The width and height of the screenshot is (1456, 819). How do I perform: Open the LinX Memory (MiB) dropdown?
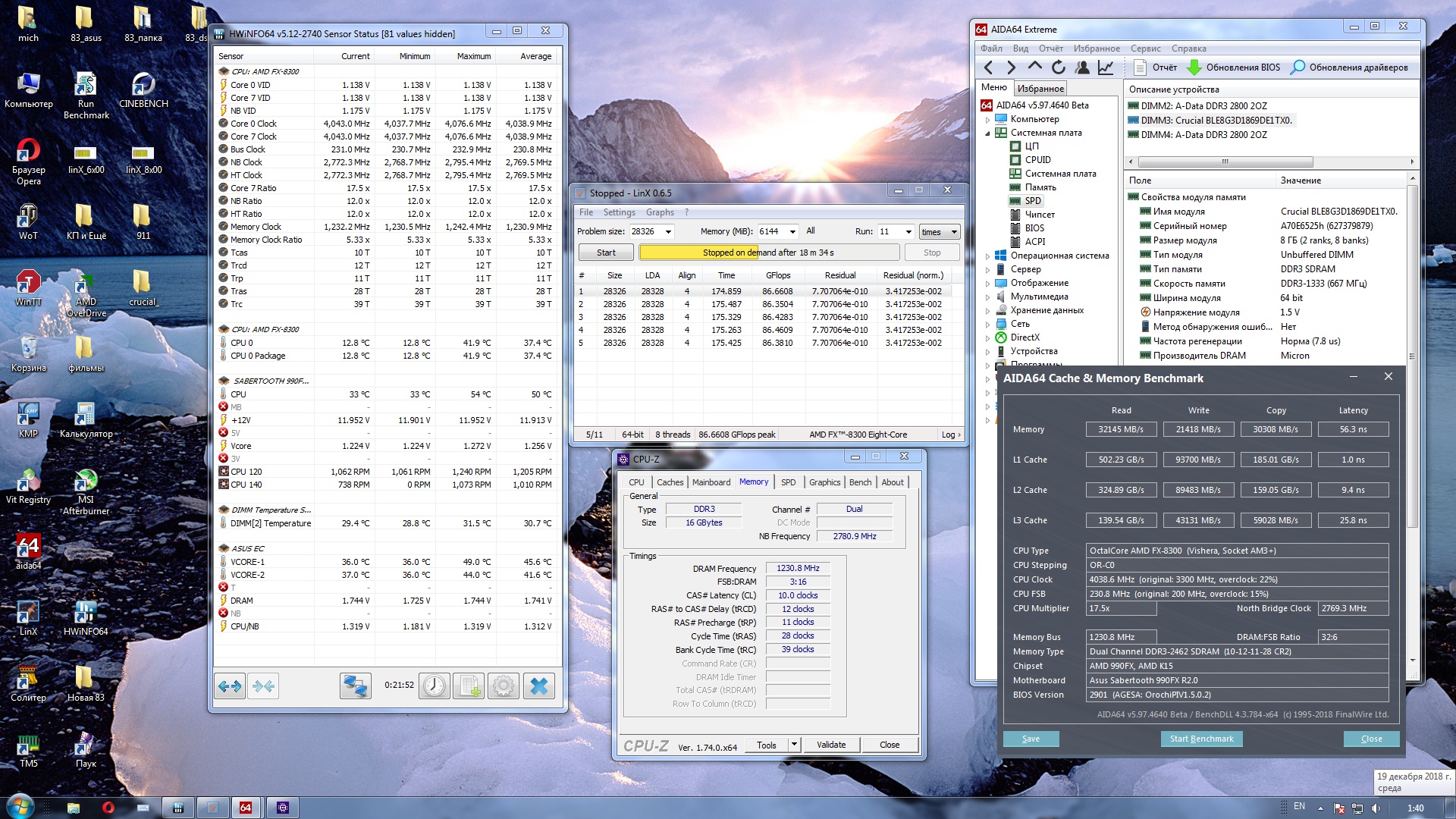point(792,232)
